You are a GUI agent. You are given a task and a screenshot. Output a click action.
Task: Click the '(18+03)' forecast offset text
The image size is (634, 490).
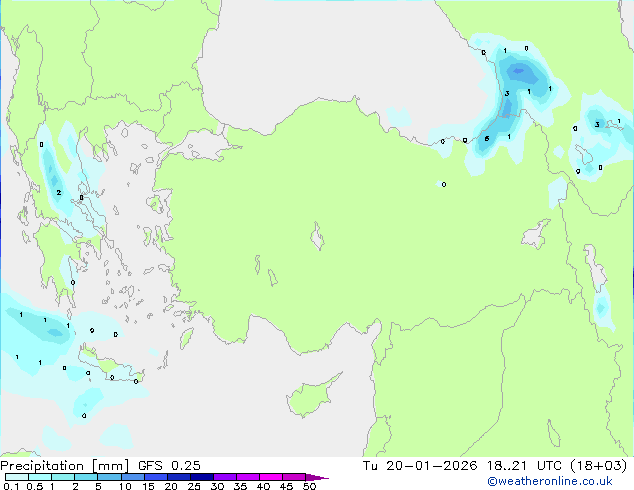pos(599,466)
